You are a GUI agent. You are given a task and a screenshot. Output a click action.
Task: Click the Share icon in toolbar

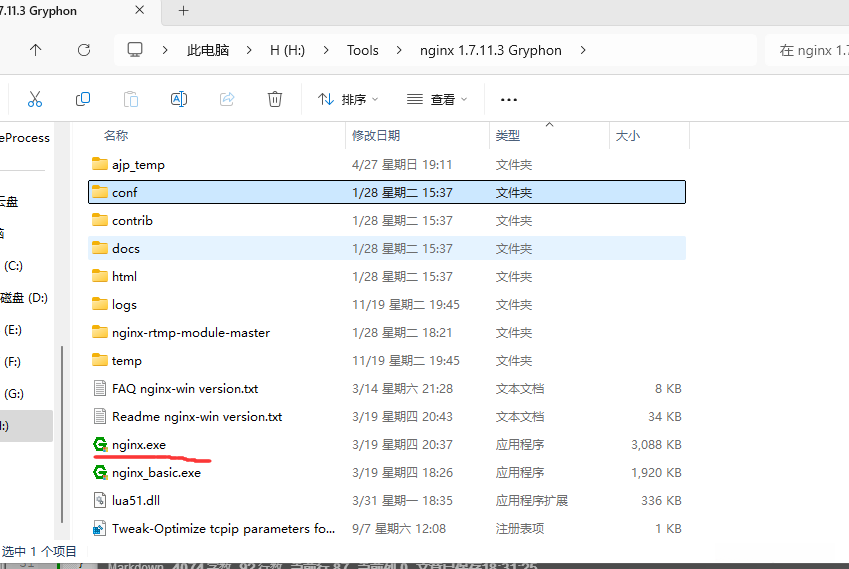pyautogui.click(x=227, y=99)
